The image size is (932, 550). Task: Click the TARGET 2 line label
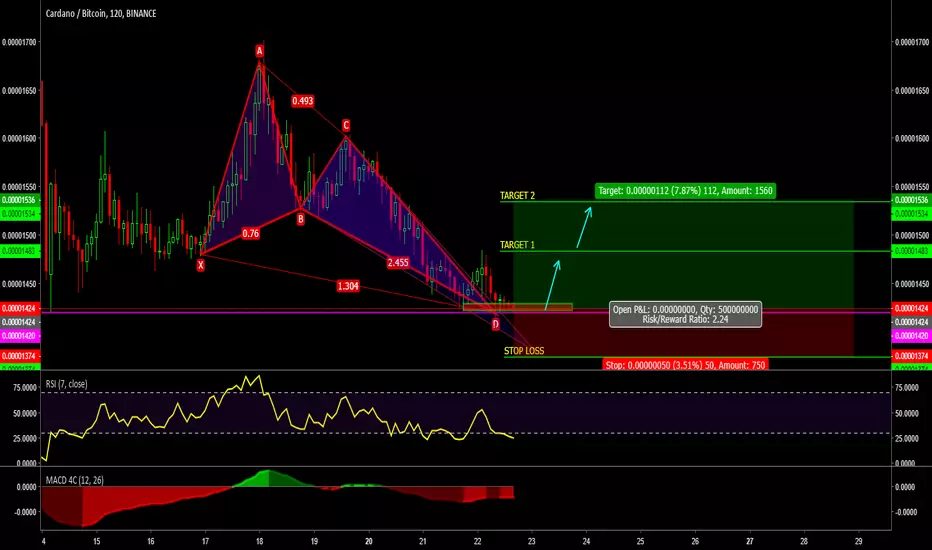(517, 196)
